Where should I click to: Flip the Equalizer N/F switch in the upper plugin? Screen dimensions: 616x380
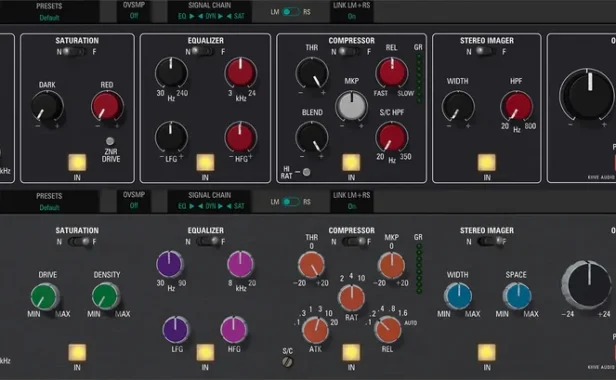[203, 51]
